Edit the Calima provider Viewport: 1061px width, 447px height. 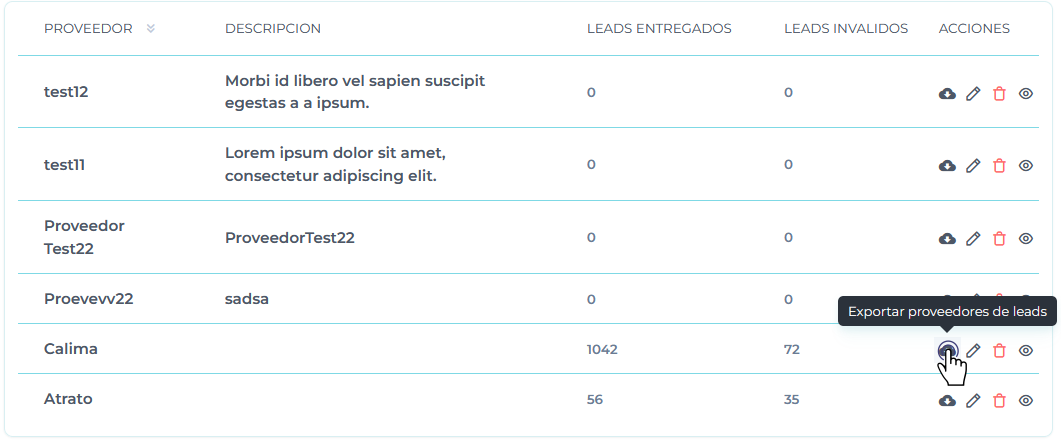click(973, 350)
